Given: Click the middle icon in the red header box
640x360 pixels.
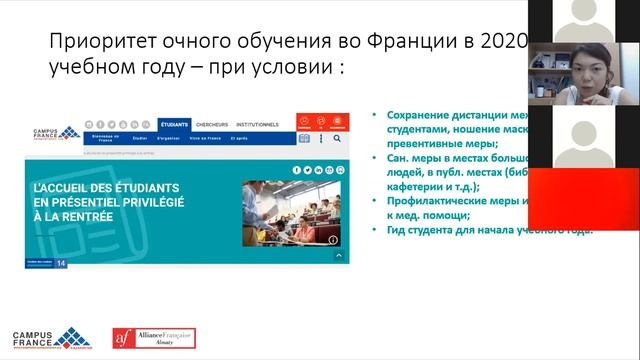Looking at the screenshot, I should (x=321, y=122).
